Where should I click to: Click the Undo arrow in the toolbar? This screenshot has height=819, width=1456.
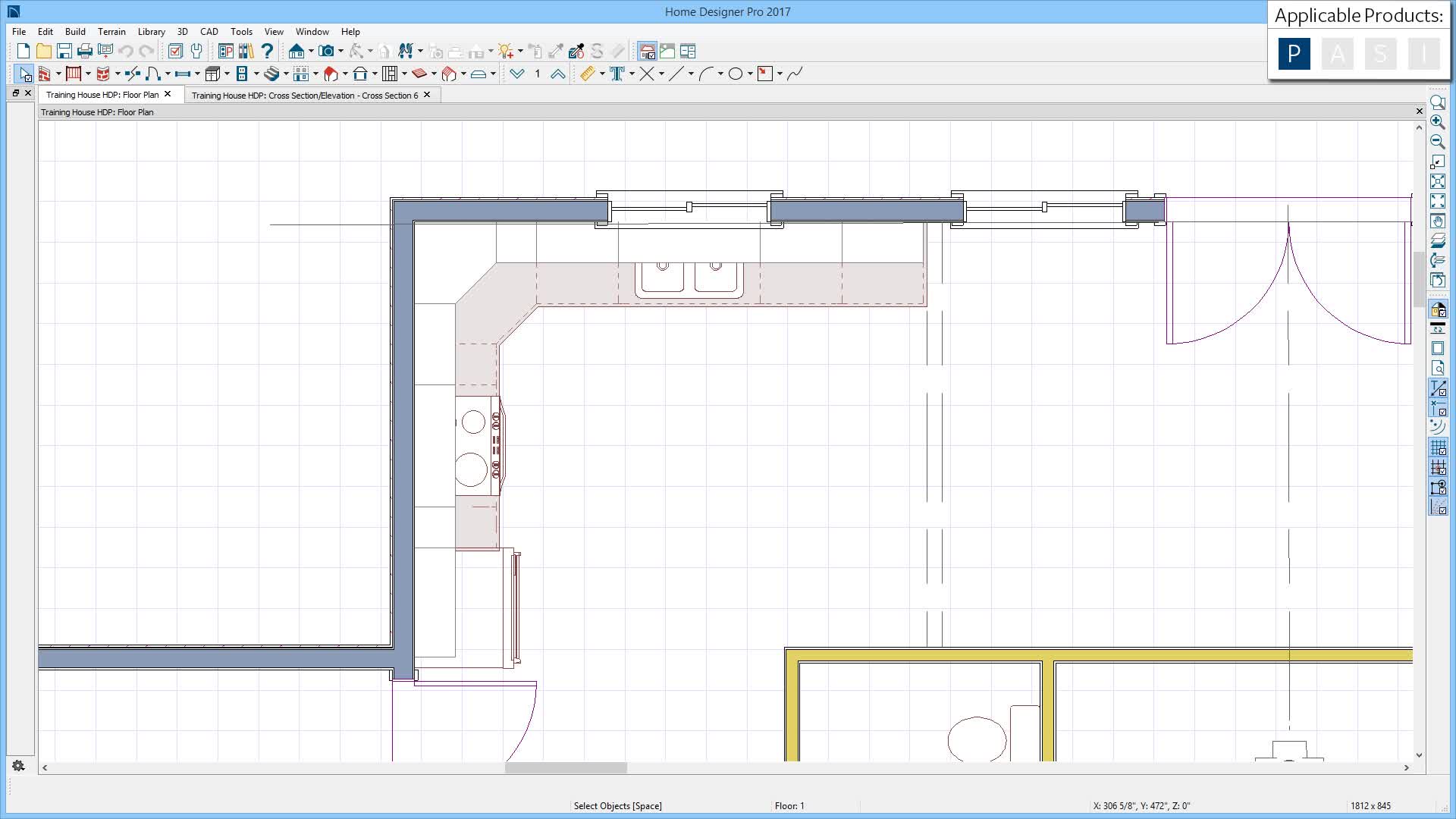coord(126,52)
